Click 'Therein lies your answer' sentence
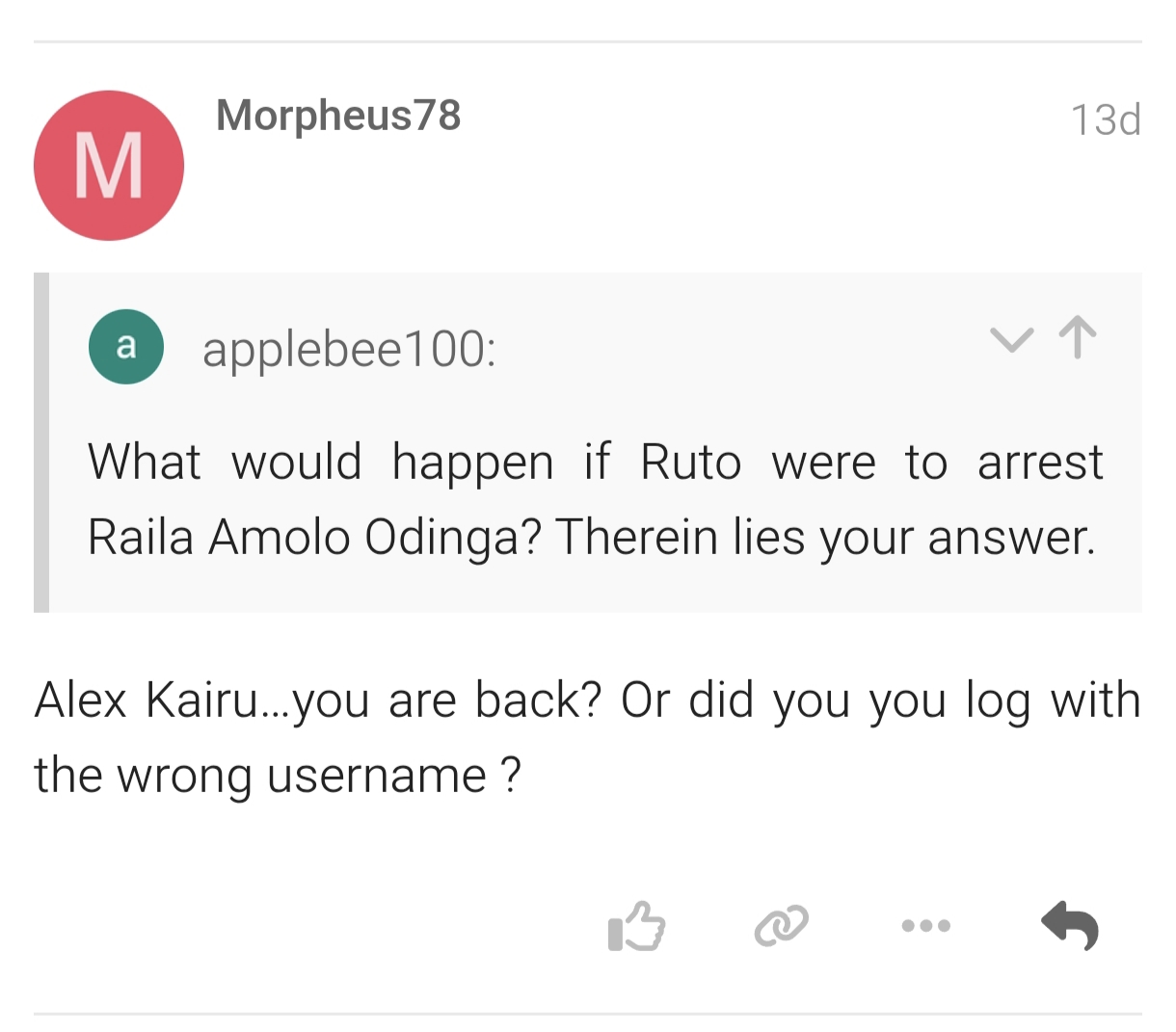Image resolution: width=1176 pixels, height=1032 pixels. pyautogui.click(x=825, y=538)
